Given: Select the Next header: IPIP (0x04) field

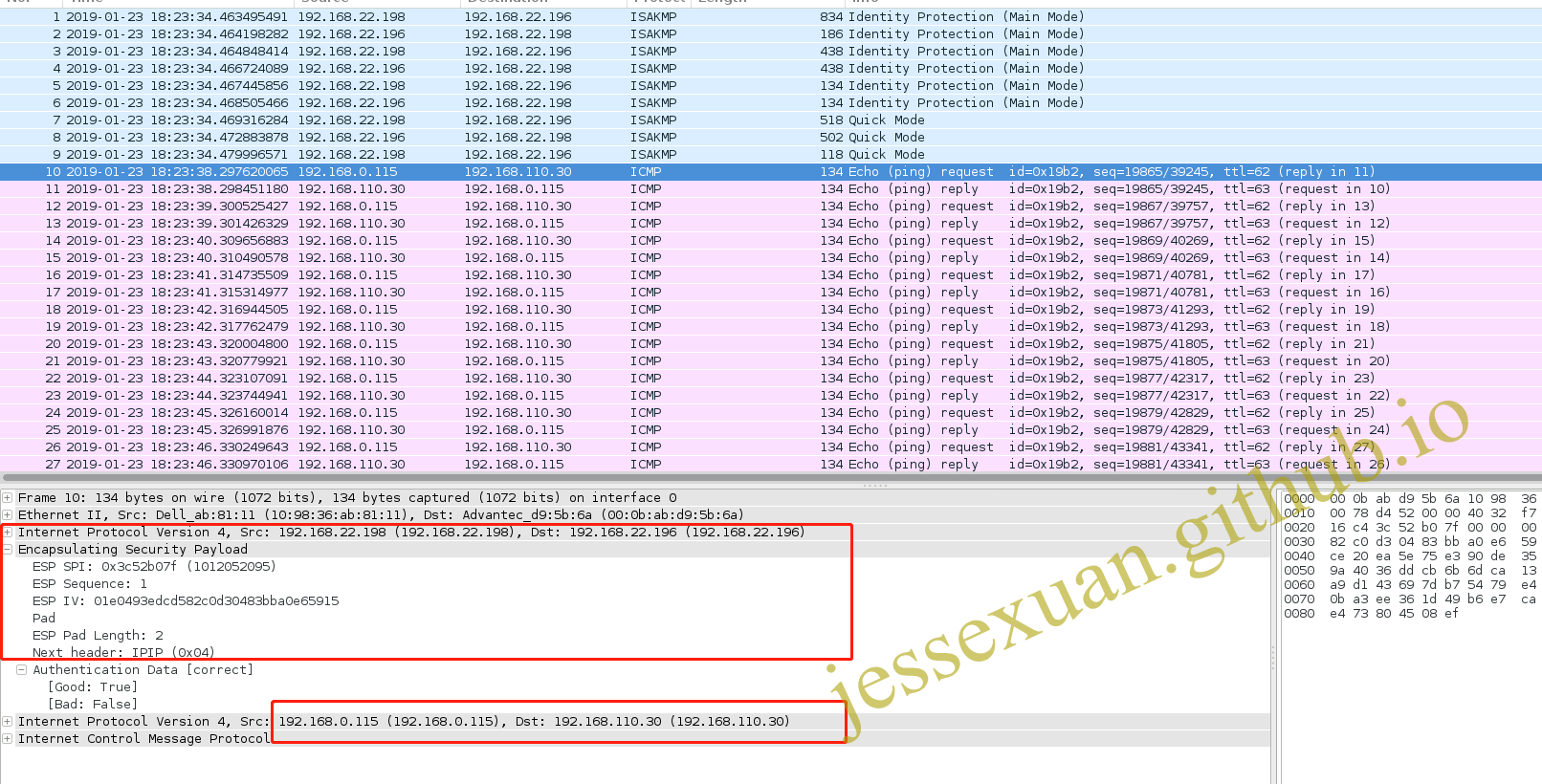Looking at the screenshot, I should [x=123, y=652].
